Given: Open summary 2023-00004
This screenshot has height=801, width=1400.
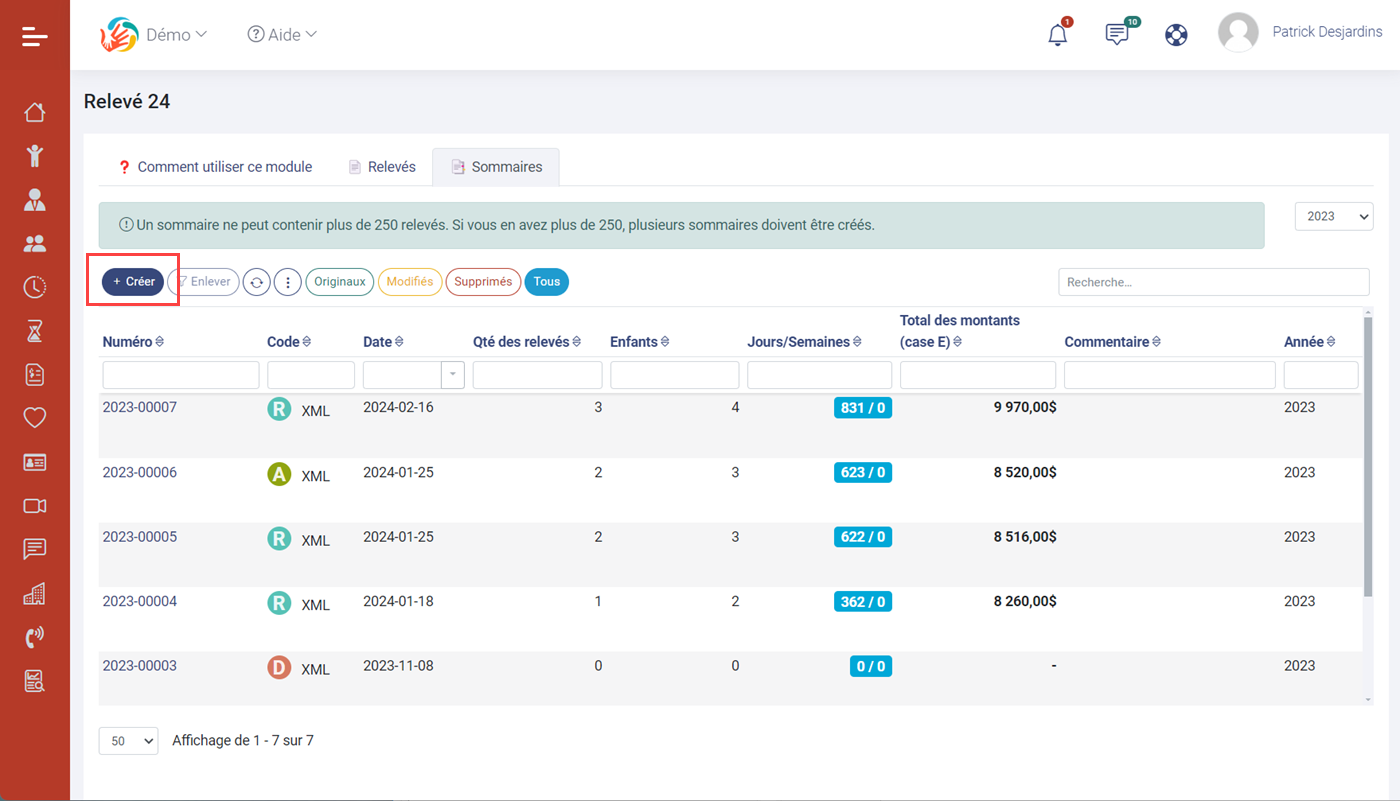Looking at the screenshot, I should point(140,601).
